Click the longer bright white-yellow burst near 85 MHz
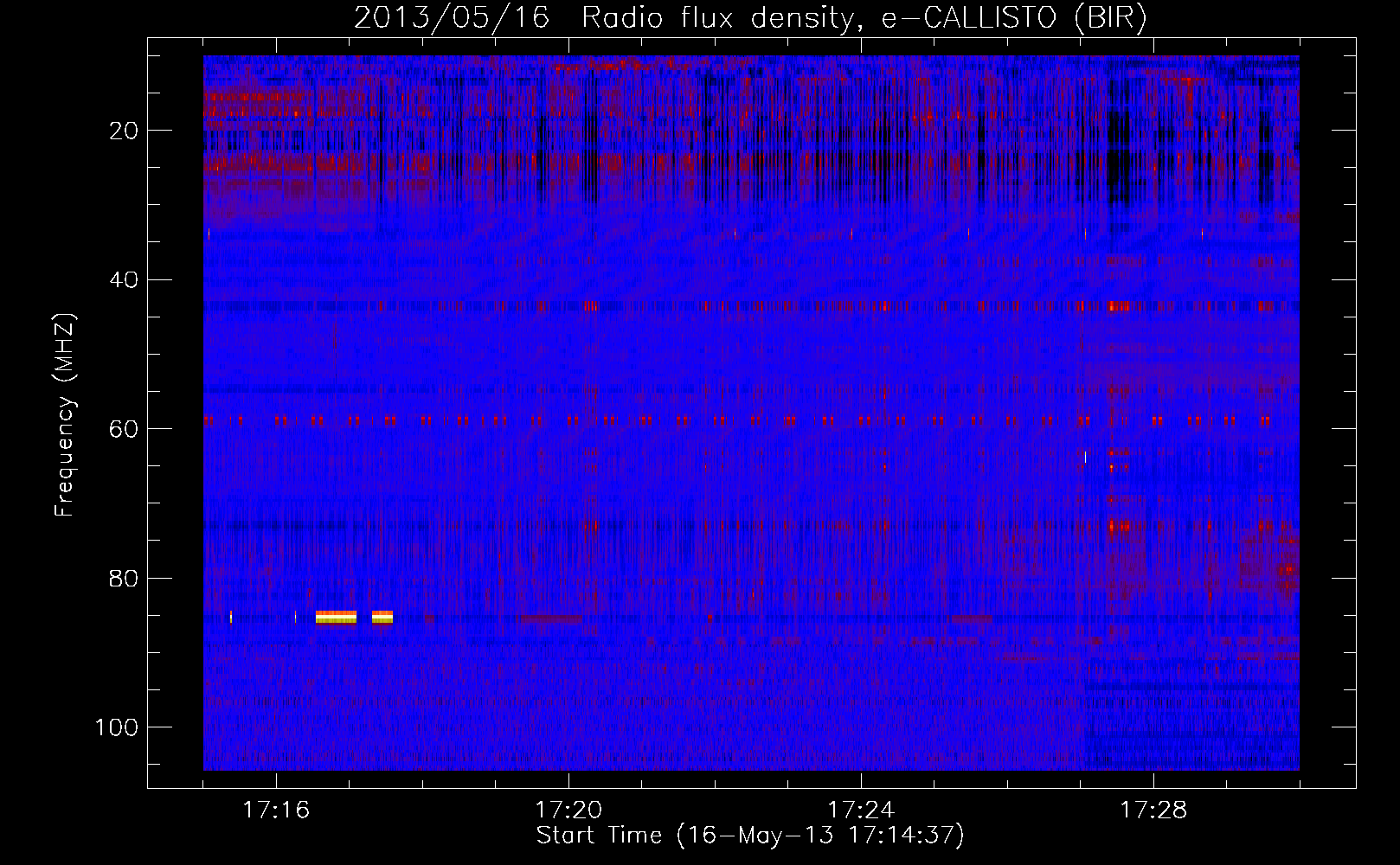The image size is (1400, 865). 336,617
